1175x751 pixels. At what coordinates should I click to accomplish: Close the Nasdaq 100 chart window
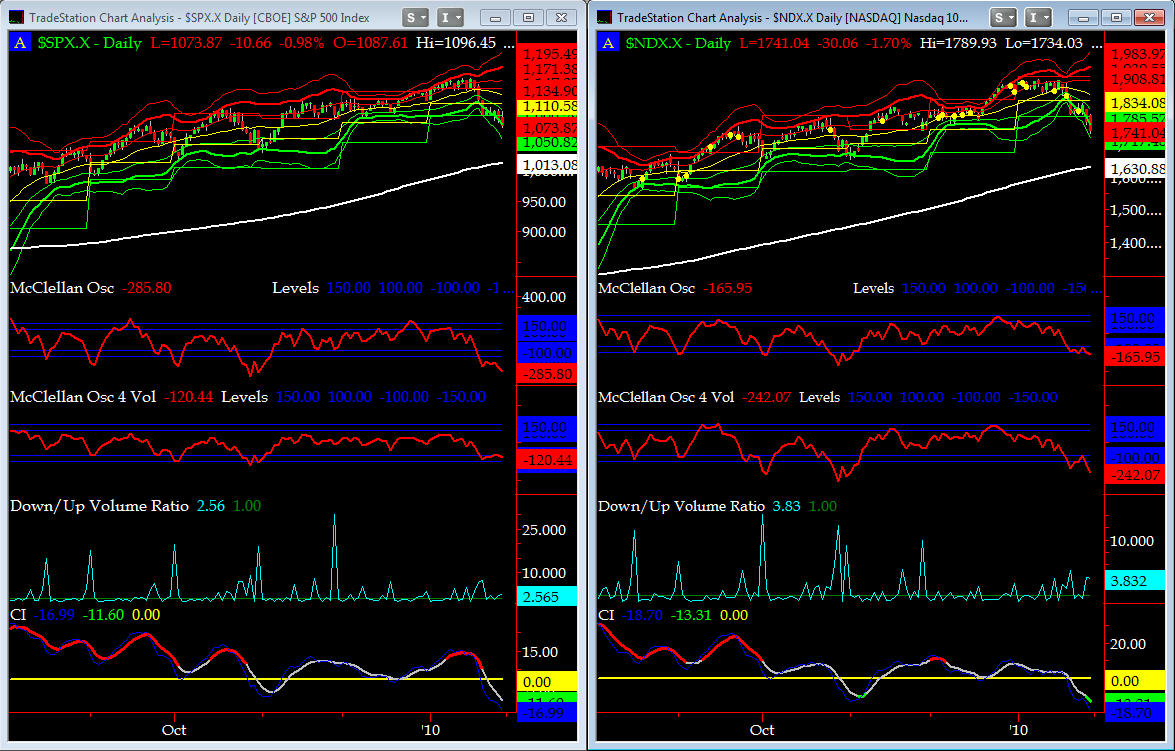[1149, 17]
